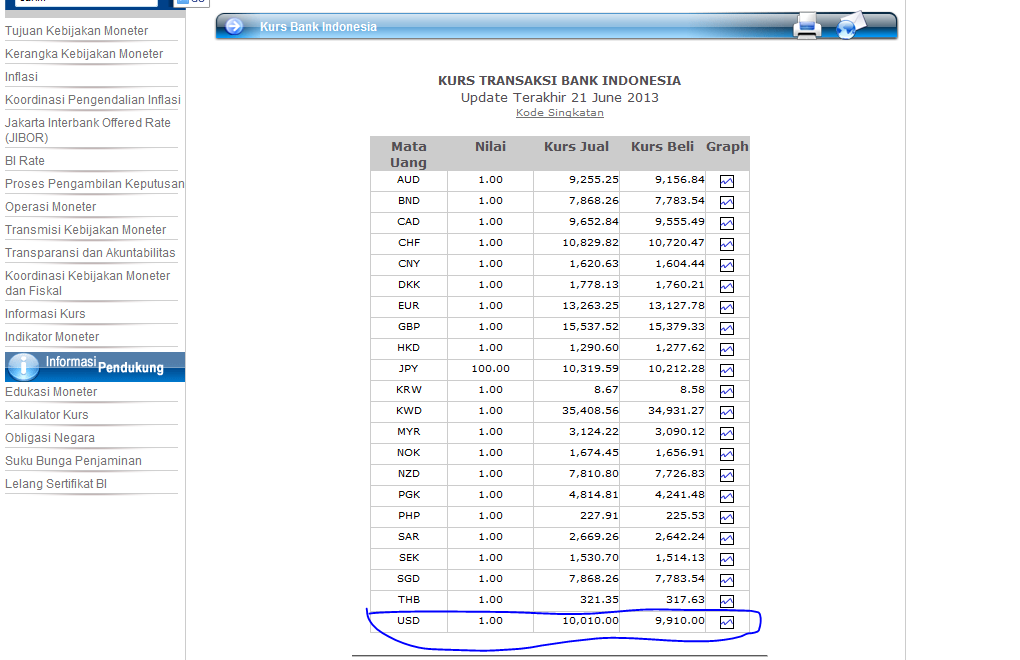Go to Jakarta Interbank Offered Rate (JIBOR)
The width and height of the screenshot is (1020, 660).
tap(88, 130)
